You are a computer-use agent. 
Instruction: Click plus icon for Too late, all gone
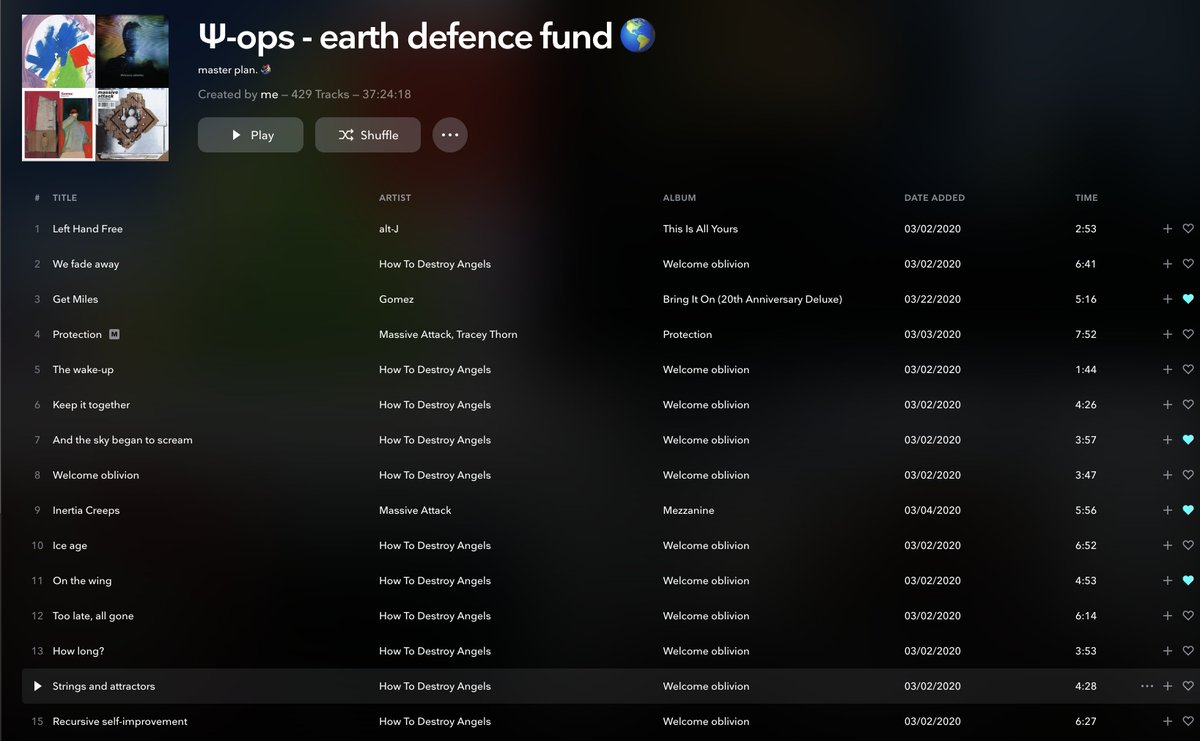coord(1167,616)
